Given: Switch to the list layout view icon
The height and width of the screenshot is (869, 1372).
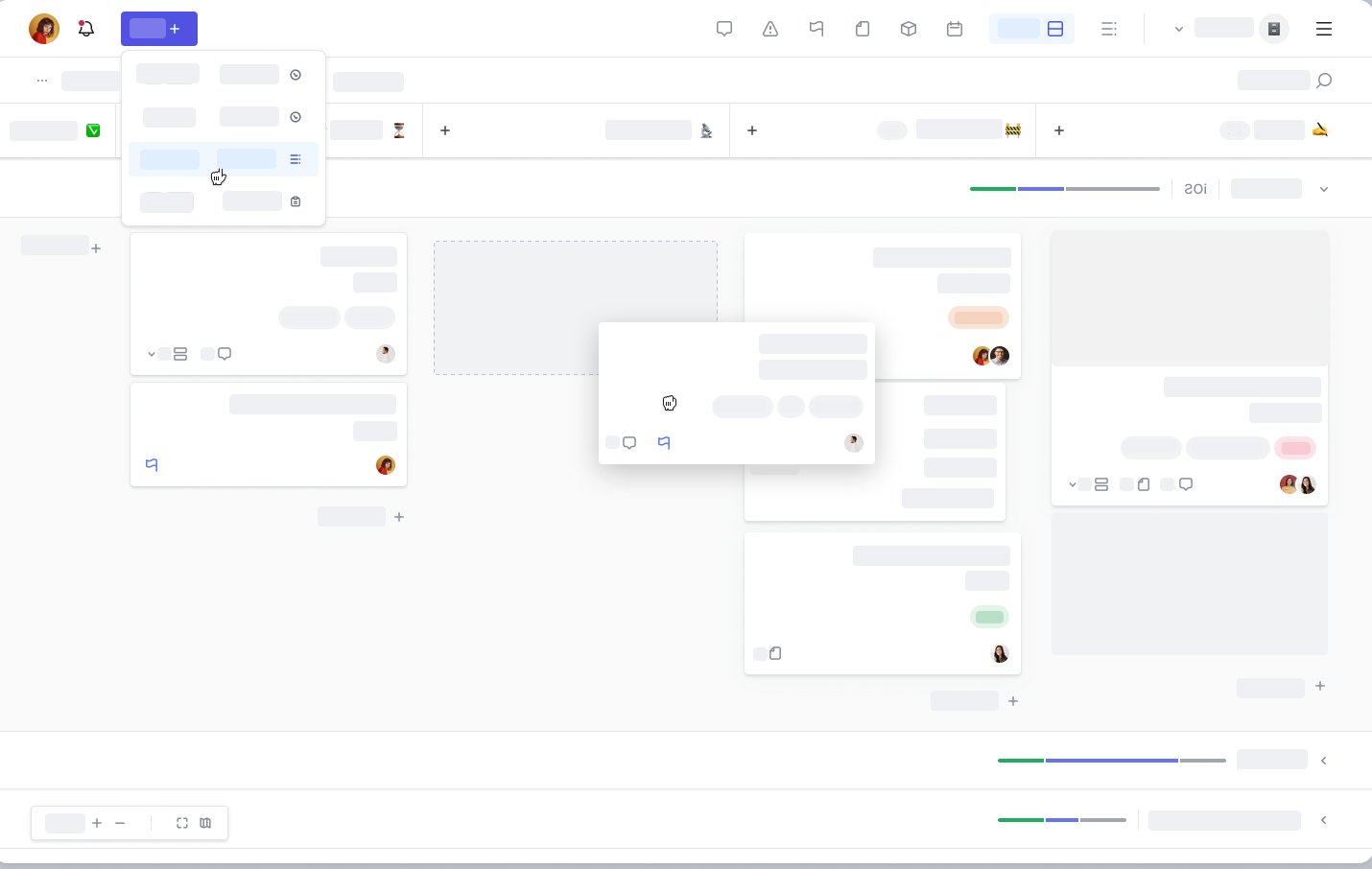Looking at the screenshot, I should pos(1109,29).
